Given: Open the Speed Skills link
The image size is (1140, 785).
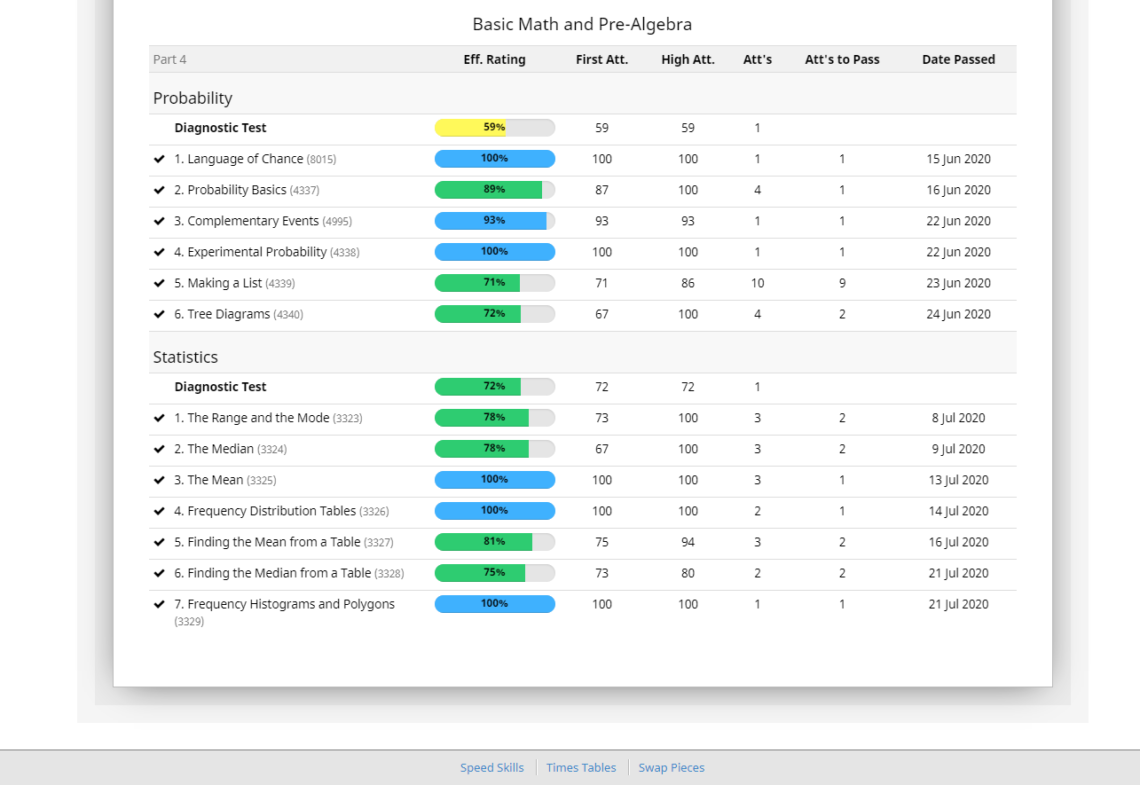Looking at the screenshot, I should coord(491,768).
